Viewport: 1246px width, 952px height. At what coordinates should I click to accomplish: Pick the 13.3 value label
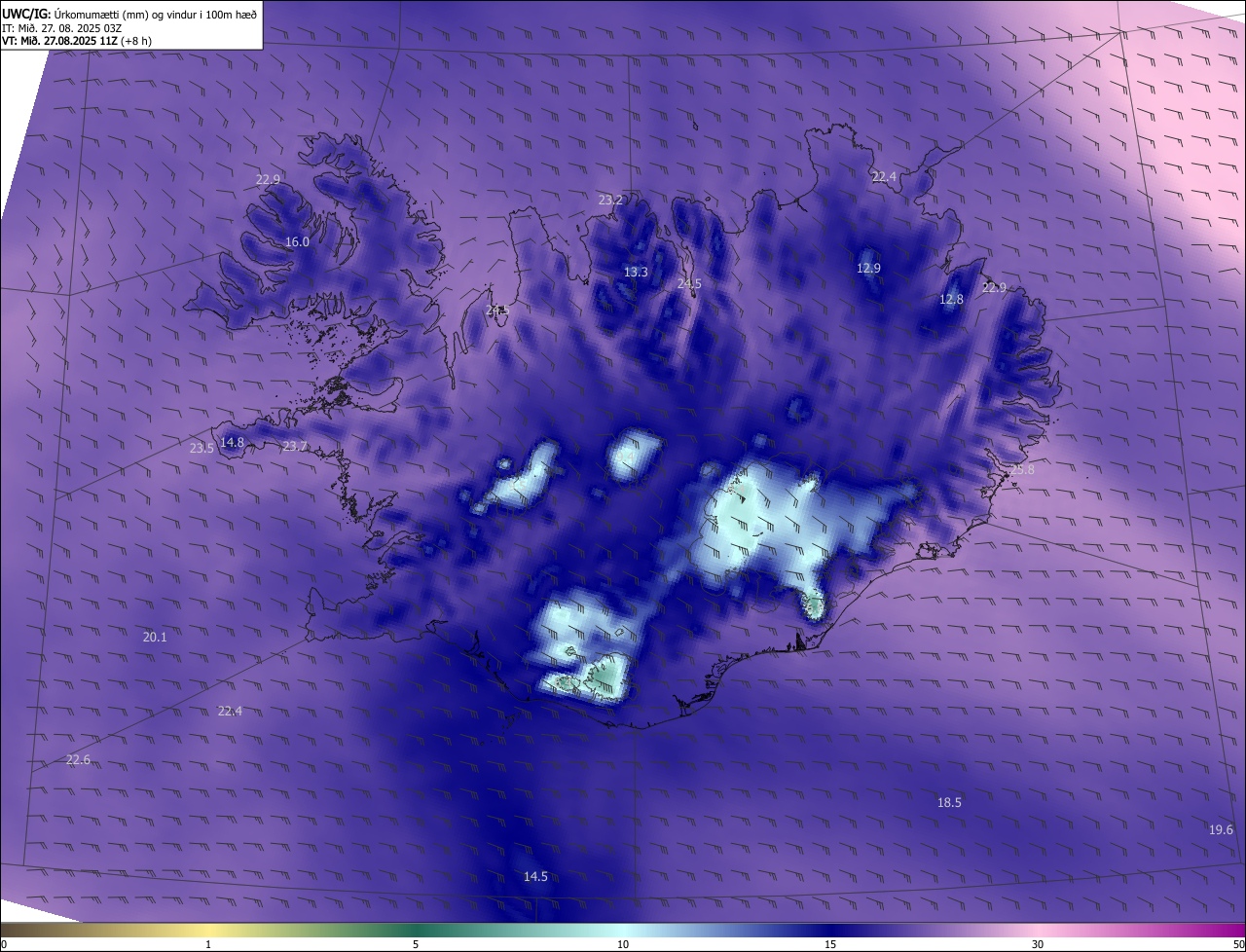point(636,272)
